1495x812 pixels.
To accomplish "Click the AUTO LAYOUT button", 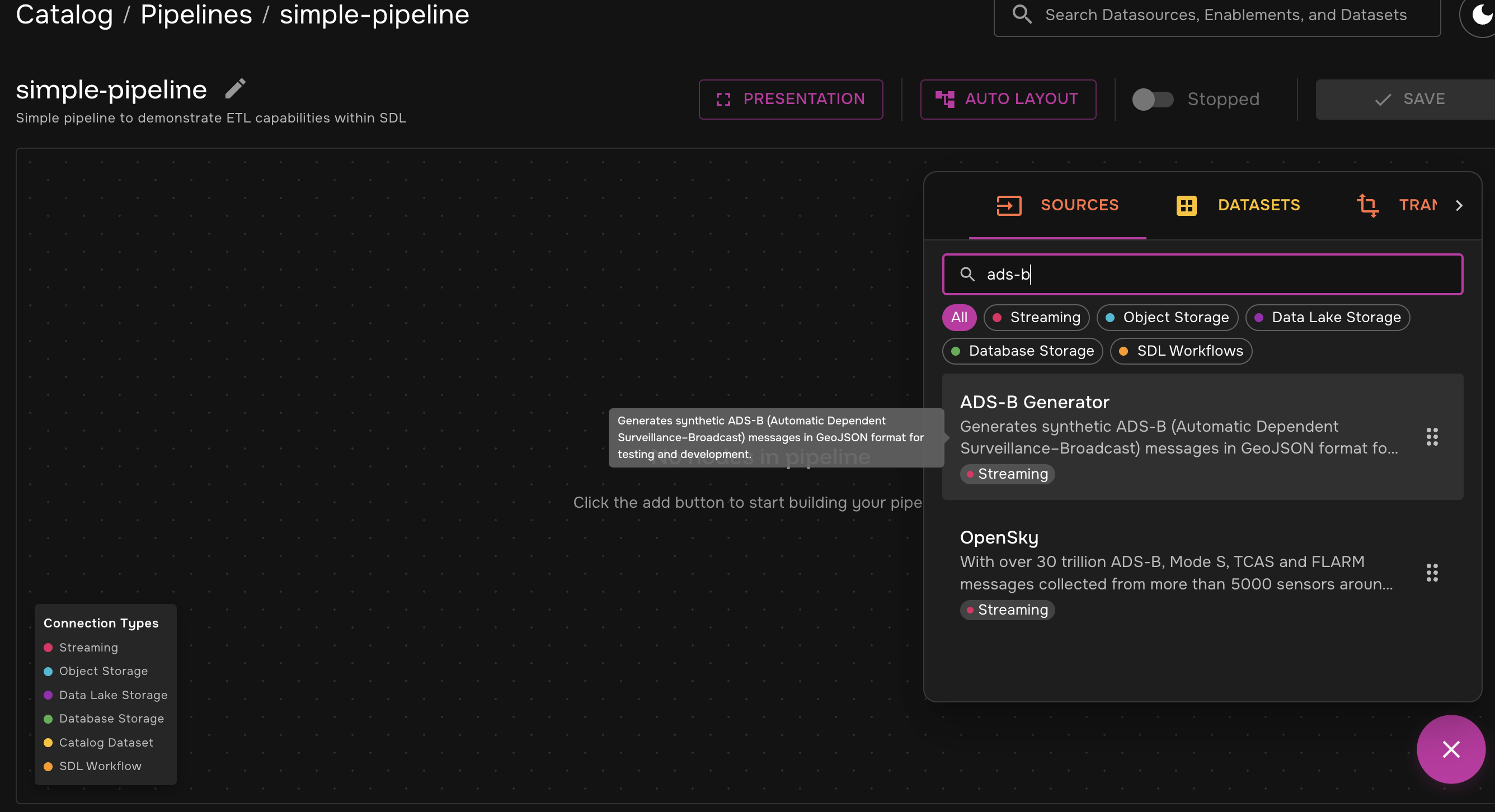I will click(1008, 99).
